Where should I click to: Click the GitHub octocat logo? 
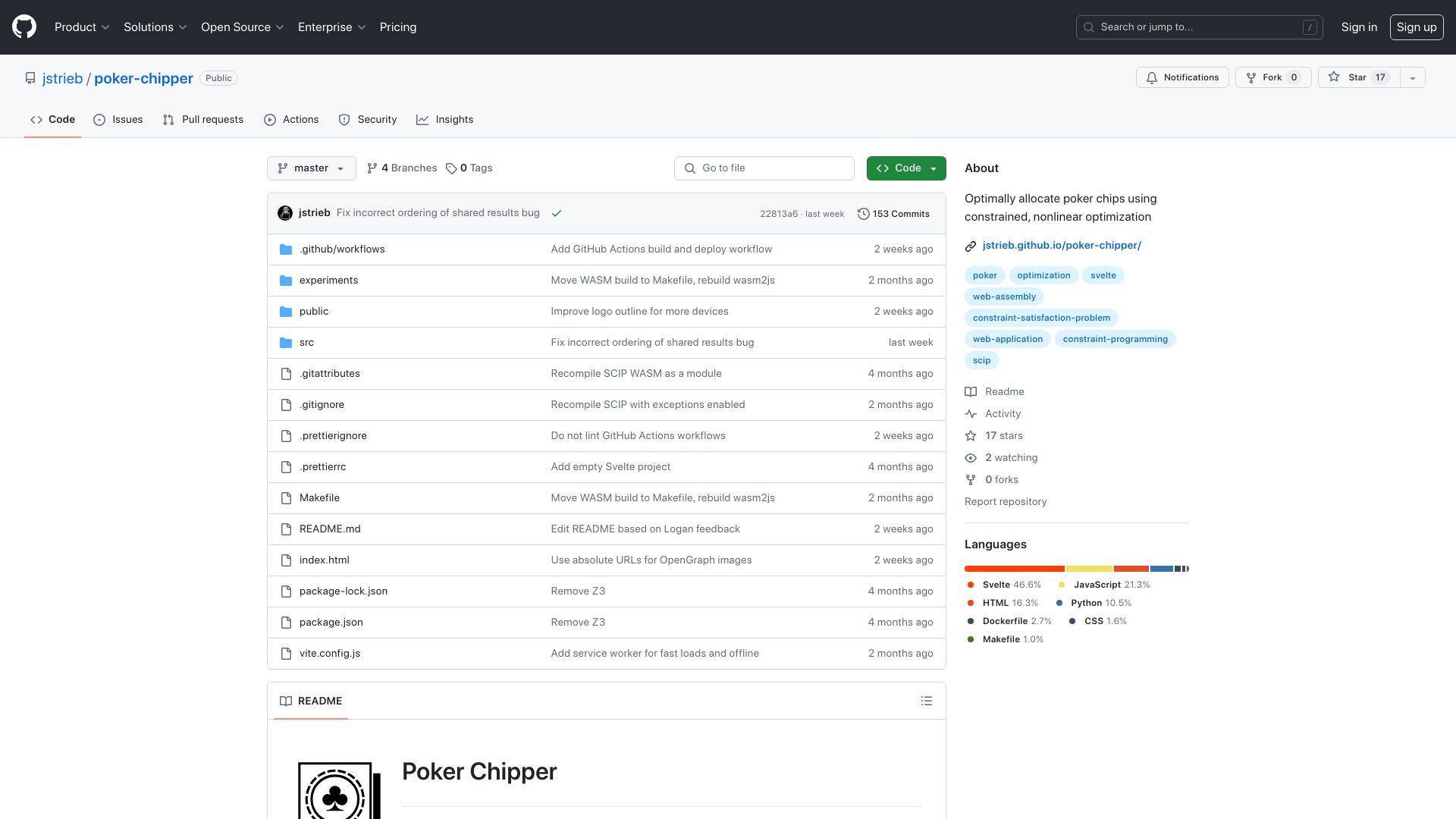click(24, 27)
